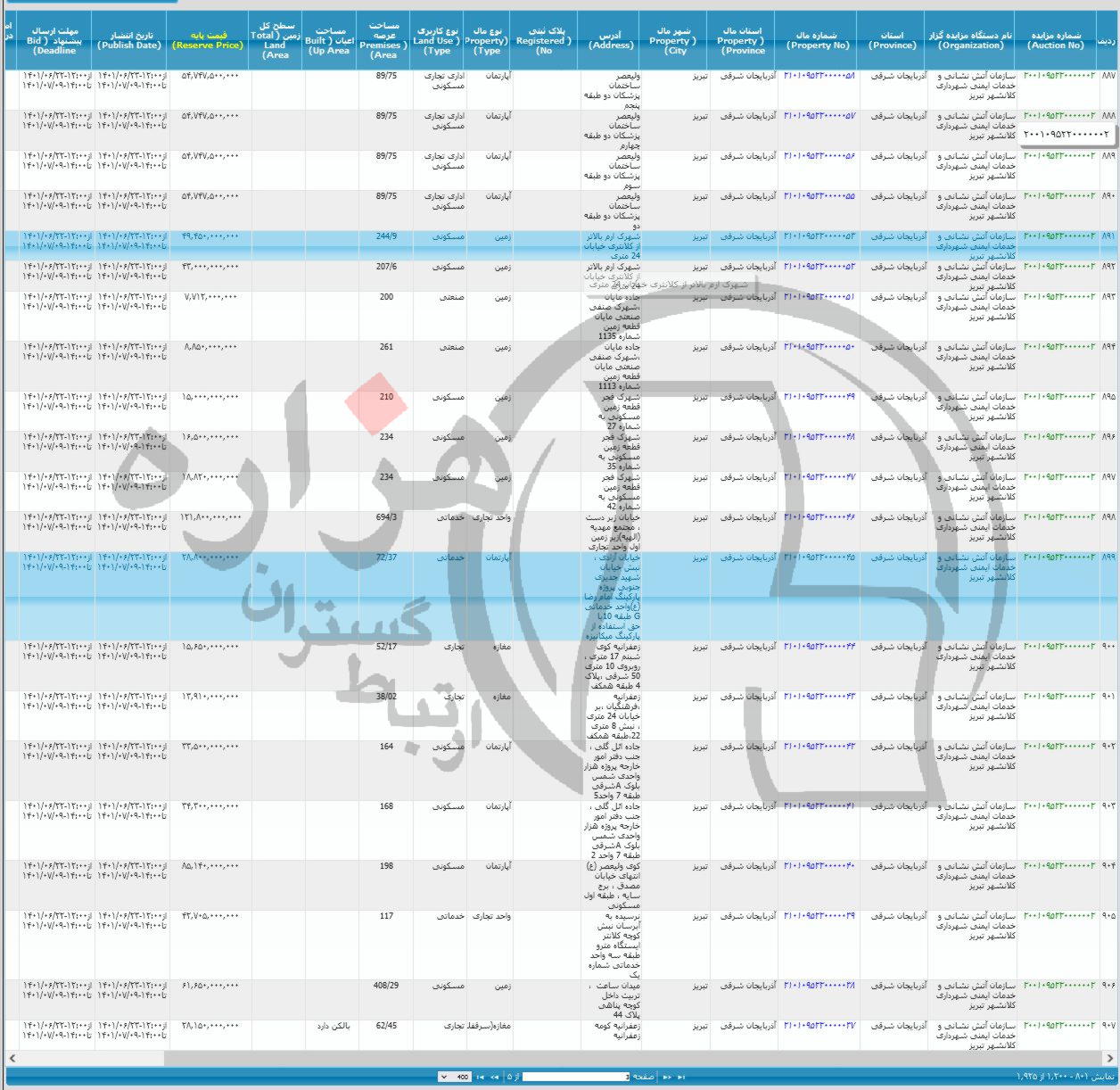1120x1090 pixels.
Task: Click the Organization column header
Action: click(x=970, y=40)
